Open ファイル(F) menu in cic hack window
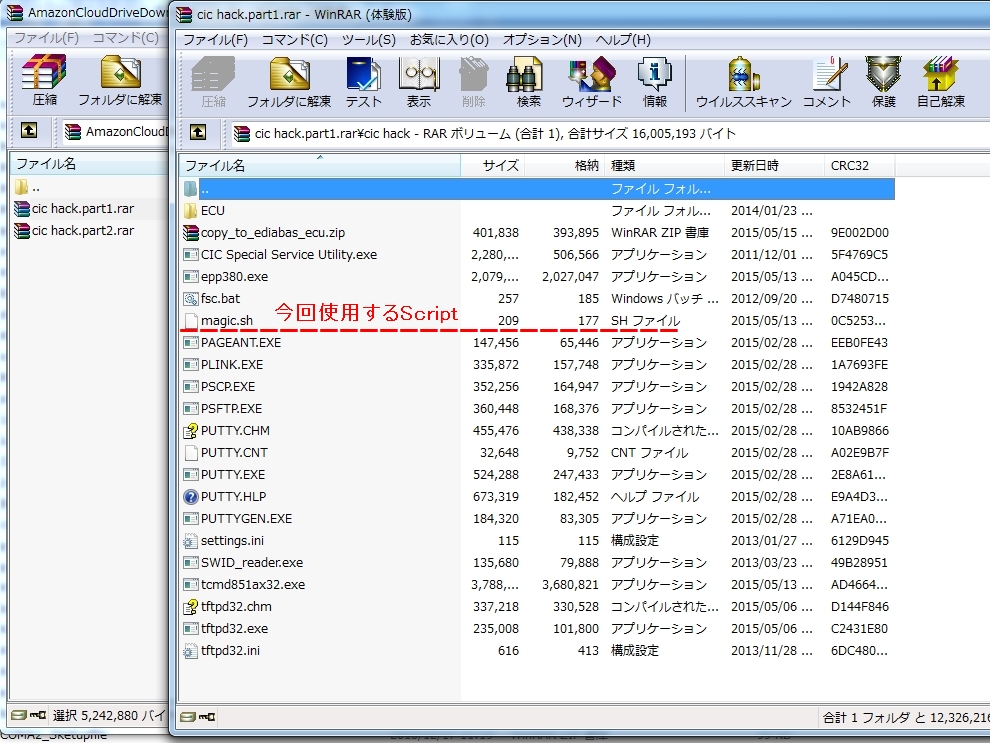The width and height of the screenshot is (990, 743). tap(215, 40)
